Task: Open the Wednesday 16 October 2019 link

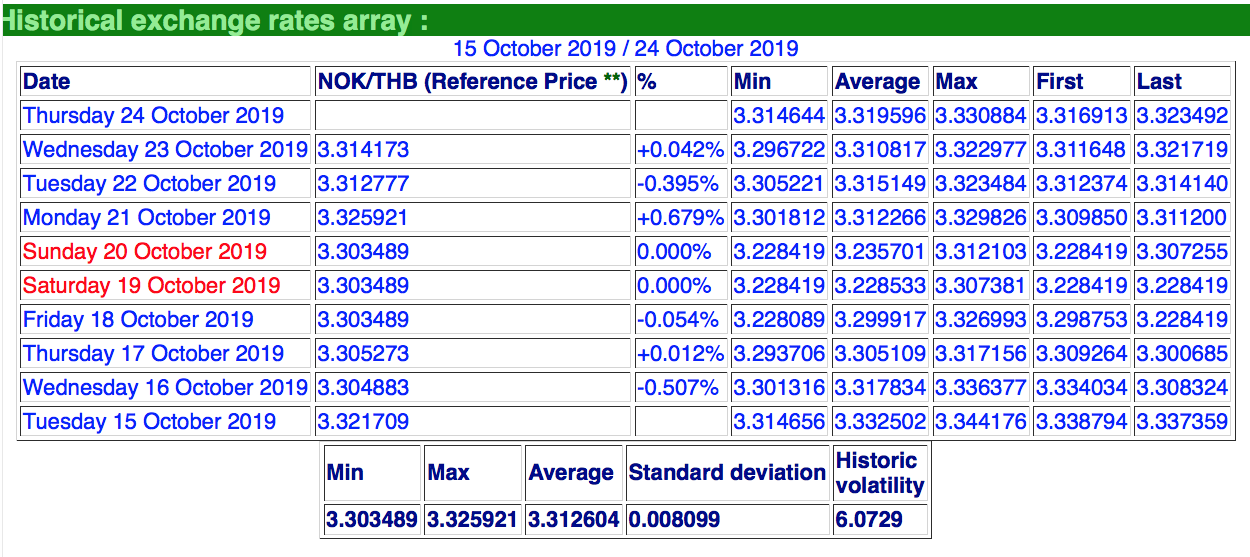Action: click(165, 388)
